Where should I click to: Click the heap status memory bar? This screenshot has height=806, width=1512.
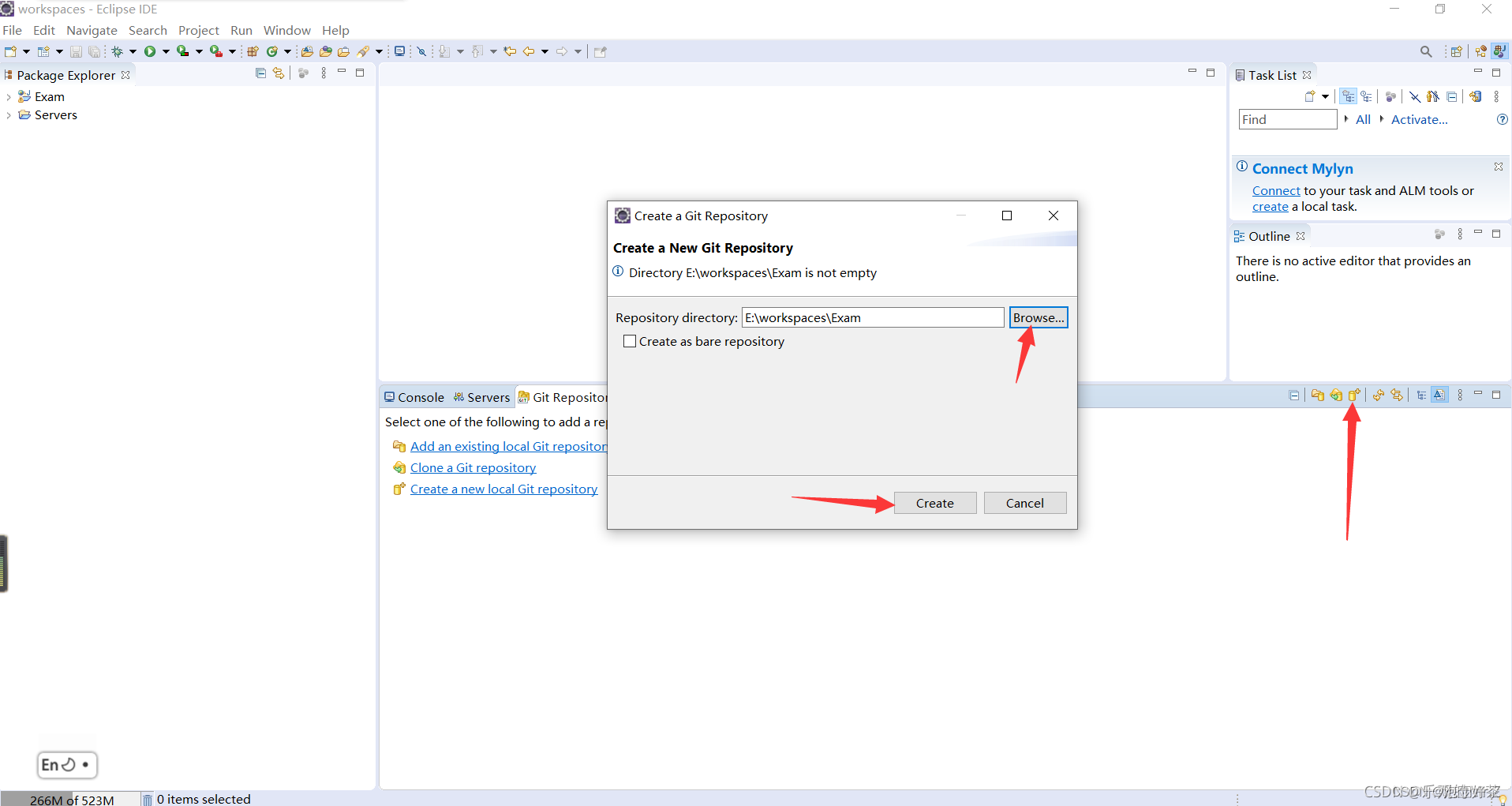pyautogui.click(x=72, y=799)
